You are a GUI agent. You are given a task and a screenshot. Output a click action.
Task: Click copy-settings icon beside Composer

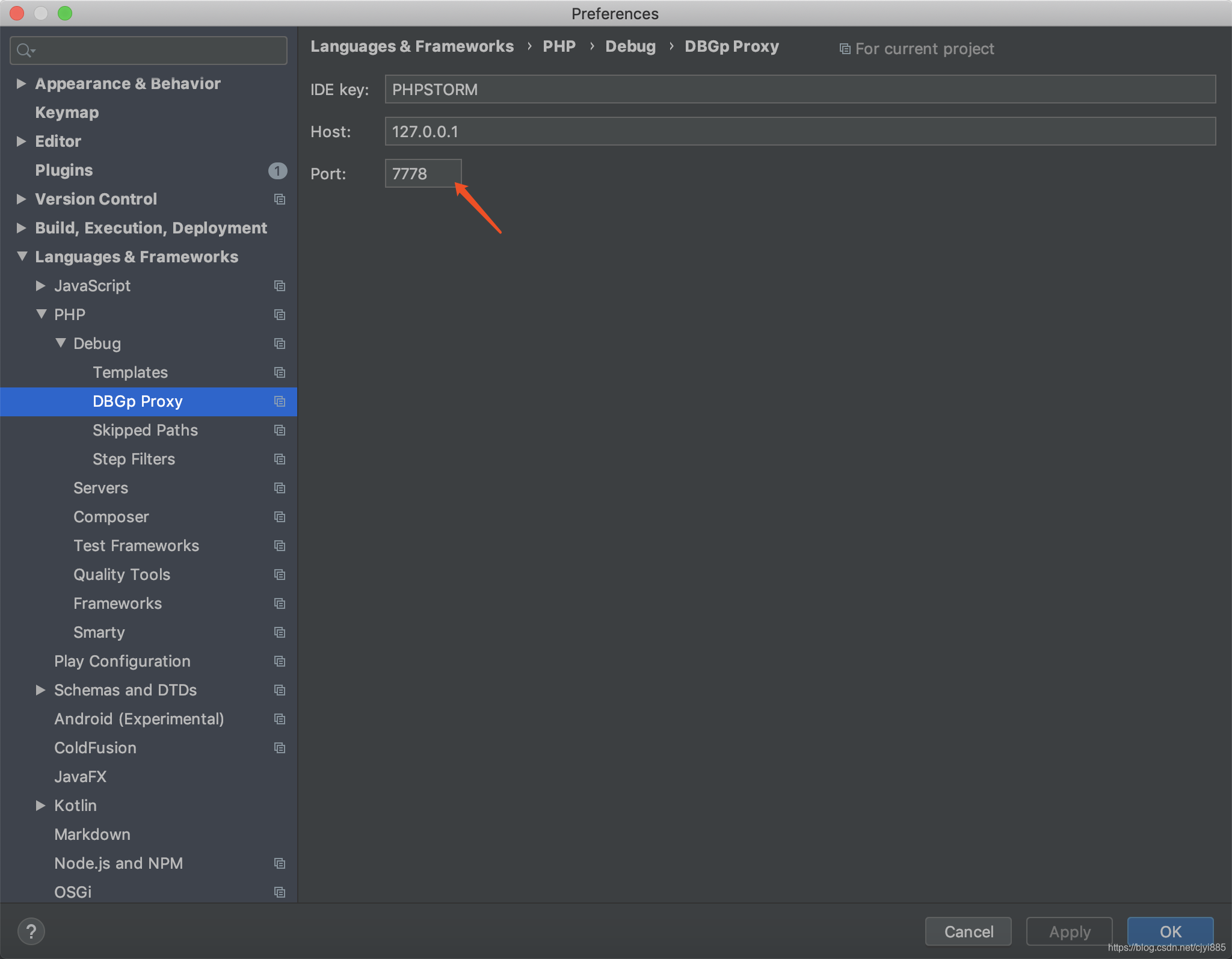[279, 517]
